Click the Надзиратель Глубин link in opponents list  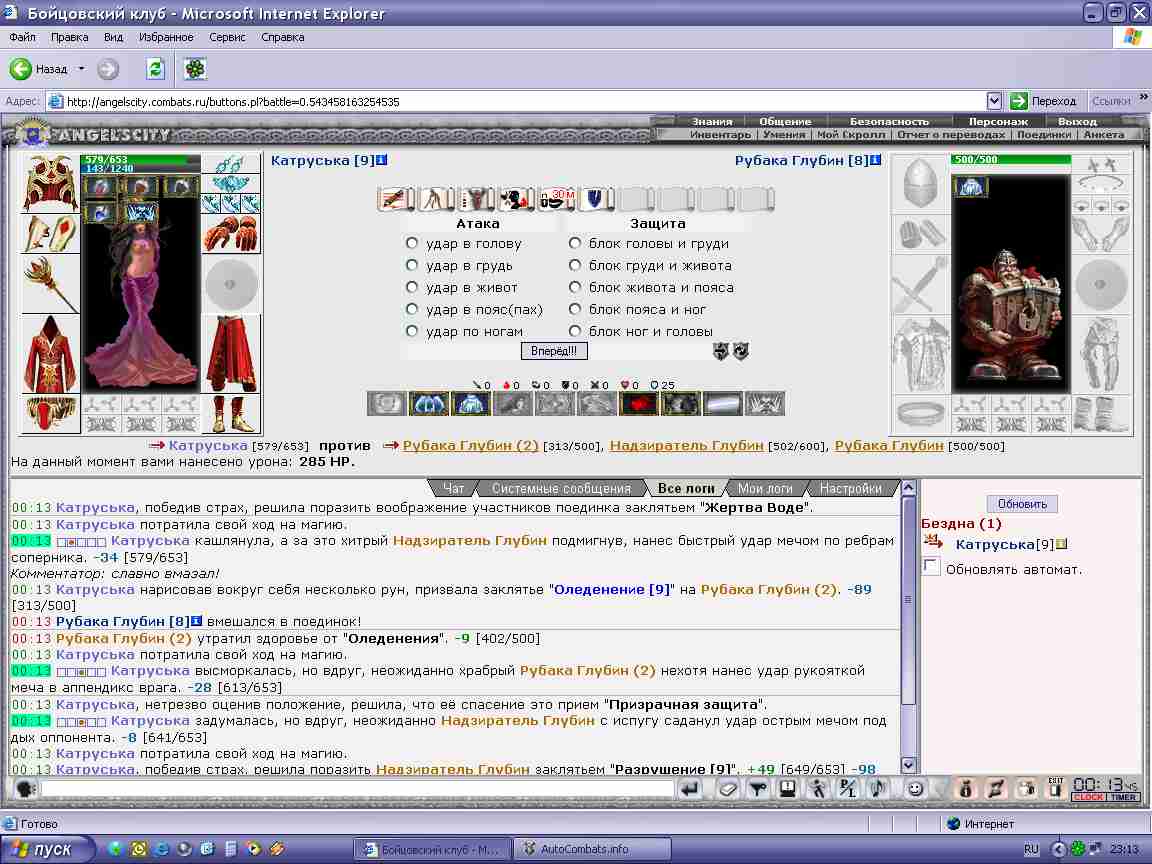[x=686, y=445]
